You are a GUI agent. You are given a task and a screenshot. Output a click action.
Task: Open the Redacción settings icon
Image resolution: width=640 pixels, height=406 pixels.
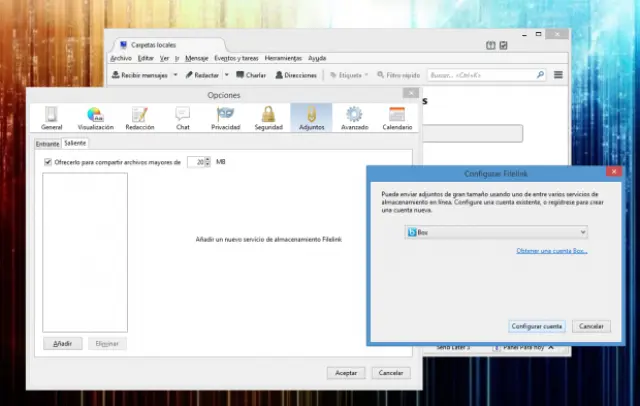pyautogui.click(x=140, y=118)
